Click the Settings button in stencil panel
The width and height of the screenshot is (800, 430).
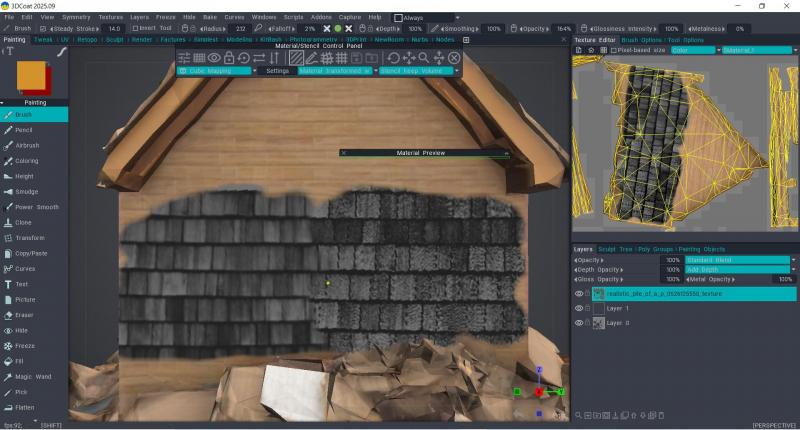277,71
